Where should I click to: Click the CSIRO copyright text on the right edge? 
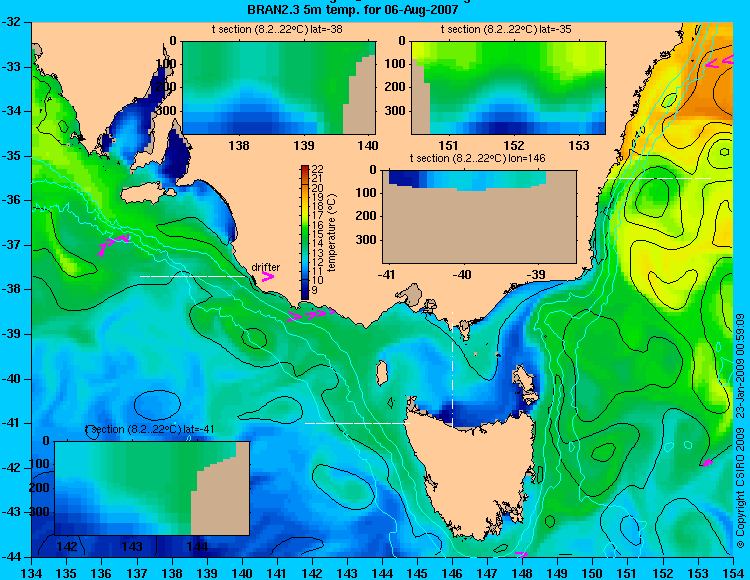[739, 430]
